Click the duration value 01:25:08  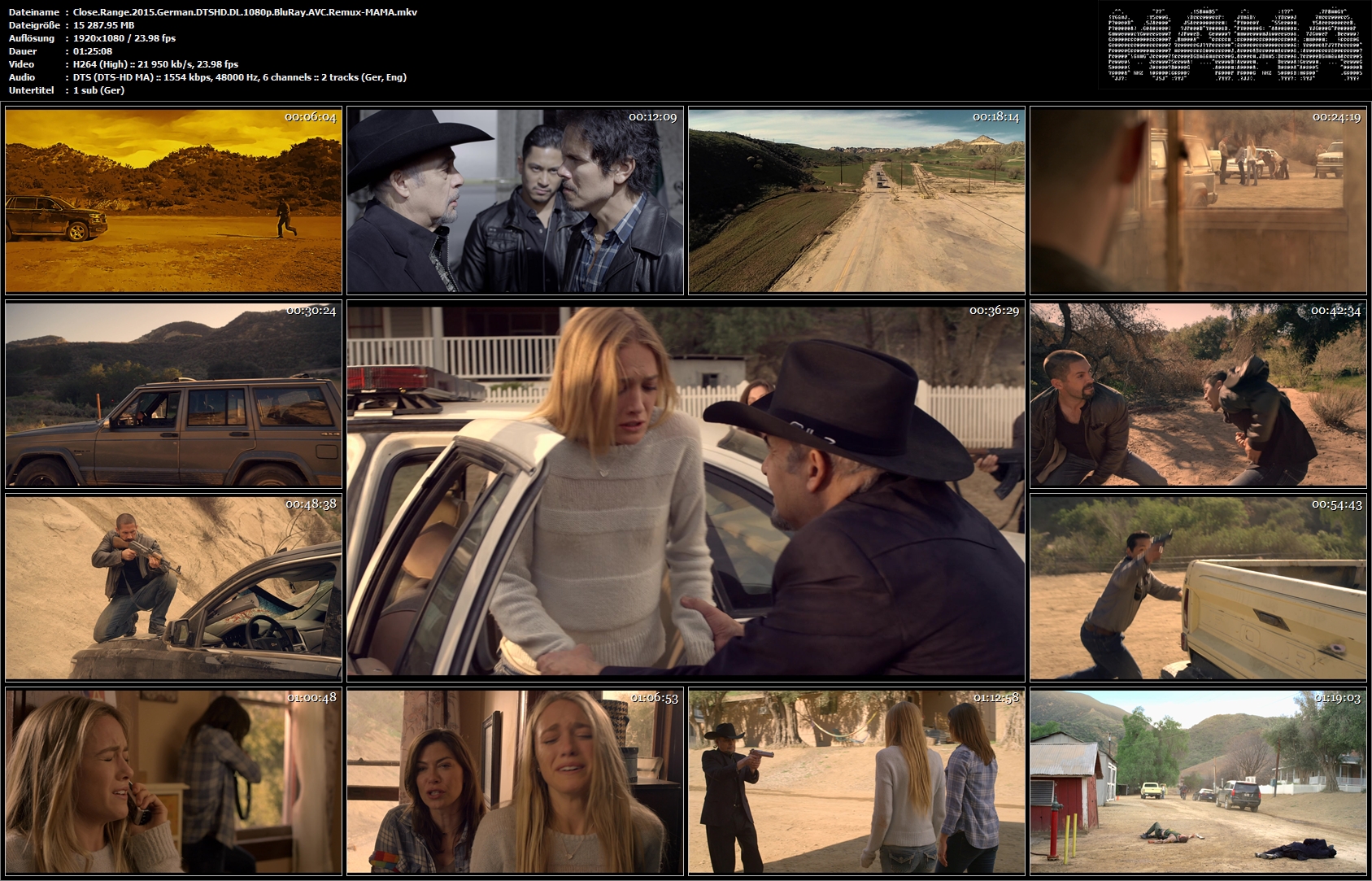coord(92,51)
